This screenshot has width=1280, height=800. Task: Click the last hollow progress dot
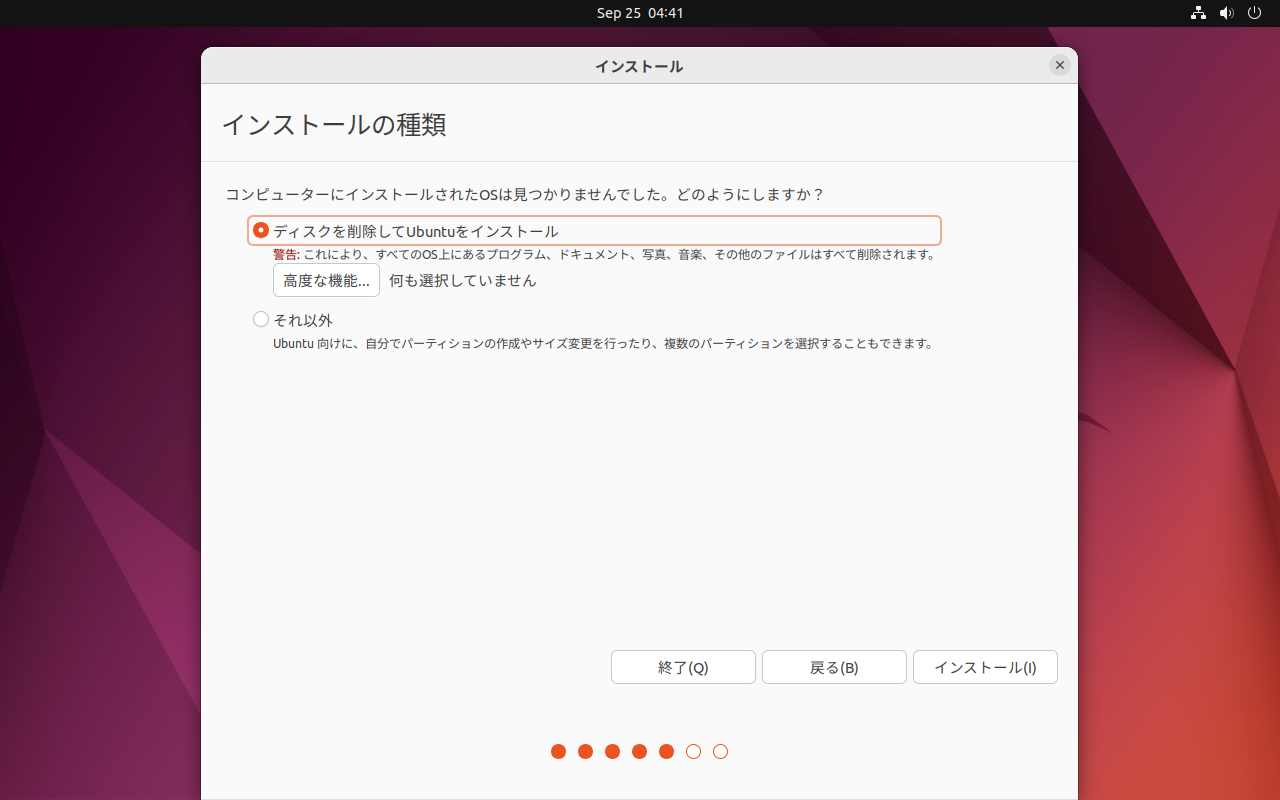(721, 751)
